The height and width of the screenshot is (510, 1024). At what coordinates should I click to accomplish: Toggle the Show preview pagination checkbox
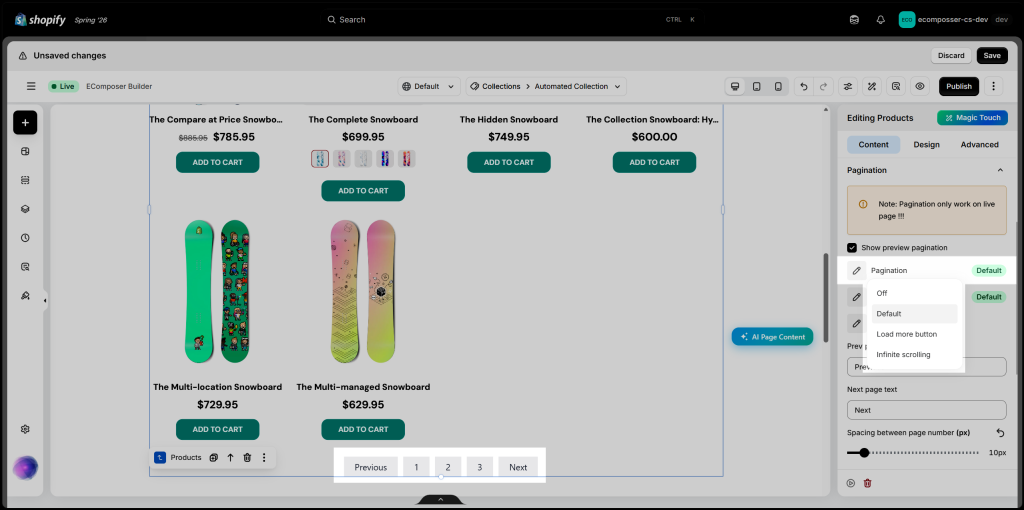point(852,247)
